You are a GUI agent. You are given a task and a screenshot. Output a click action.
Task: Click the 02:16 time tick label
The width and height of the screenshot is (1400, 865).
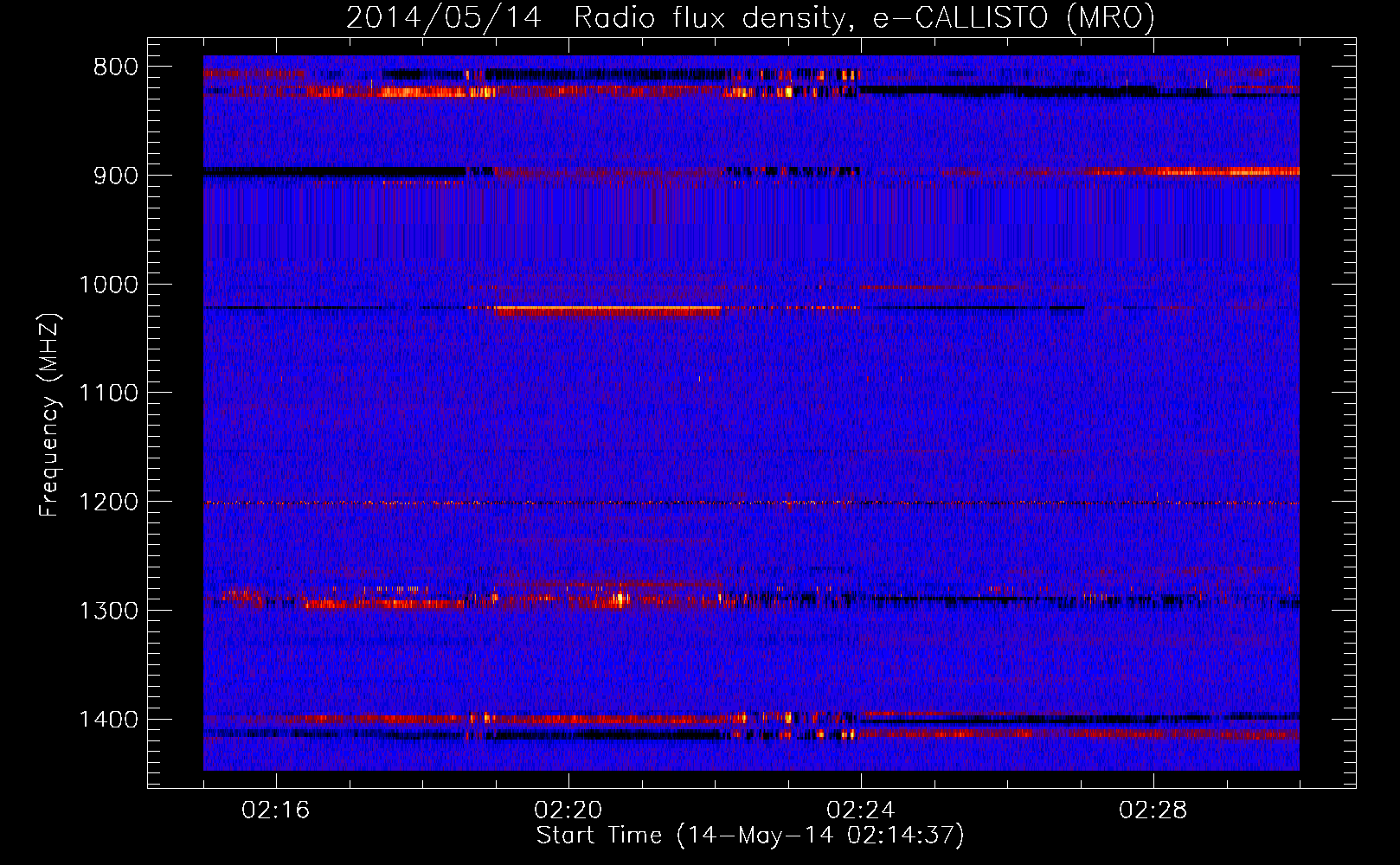(276, 811)
